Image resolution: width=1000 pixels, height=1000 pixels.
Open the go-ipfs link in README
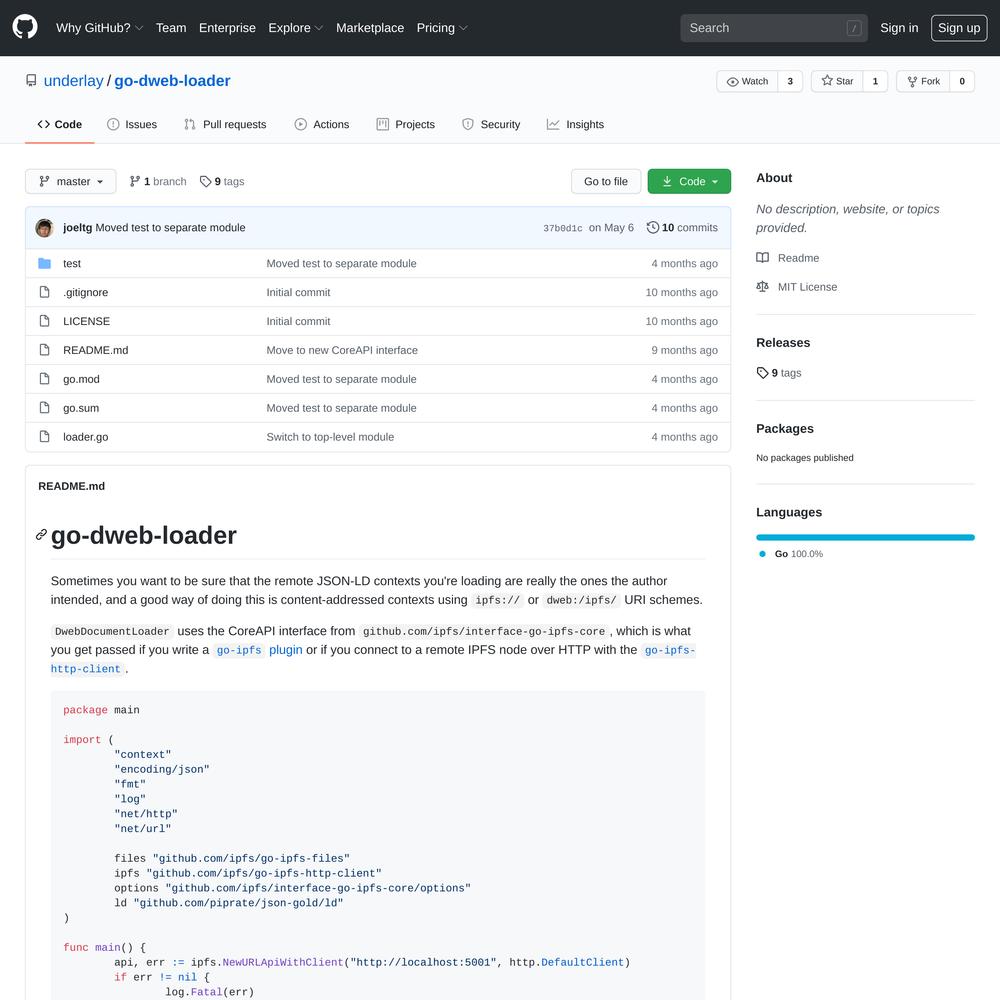239,650
